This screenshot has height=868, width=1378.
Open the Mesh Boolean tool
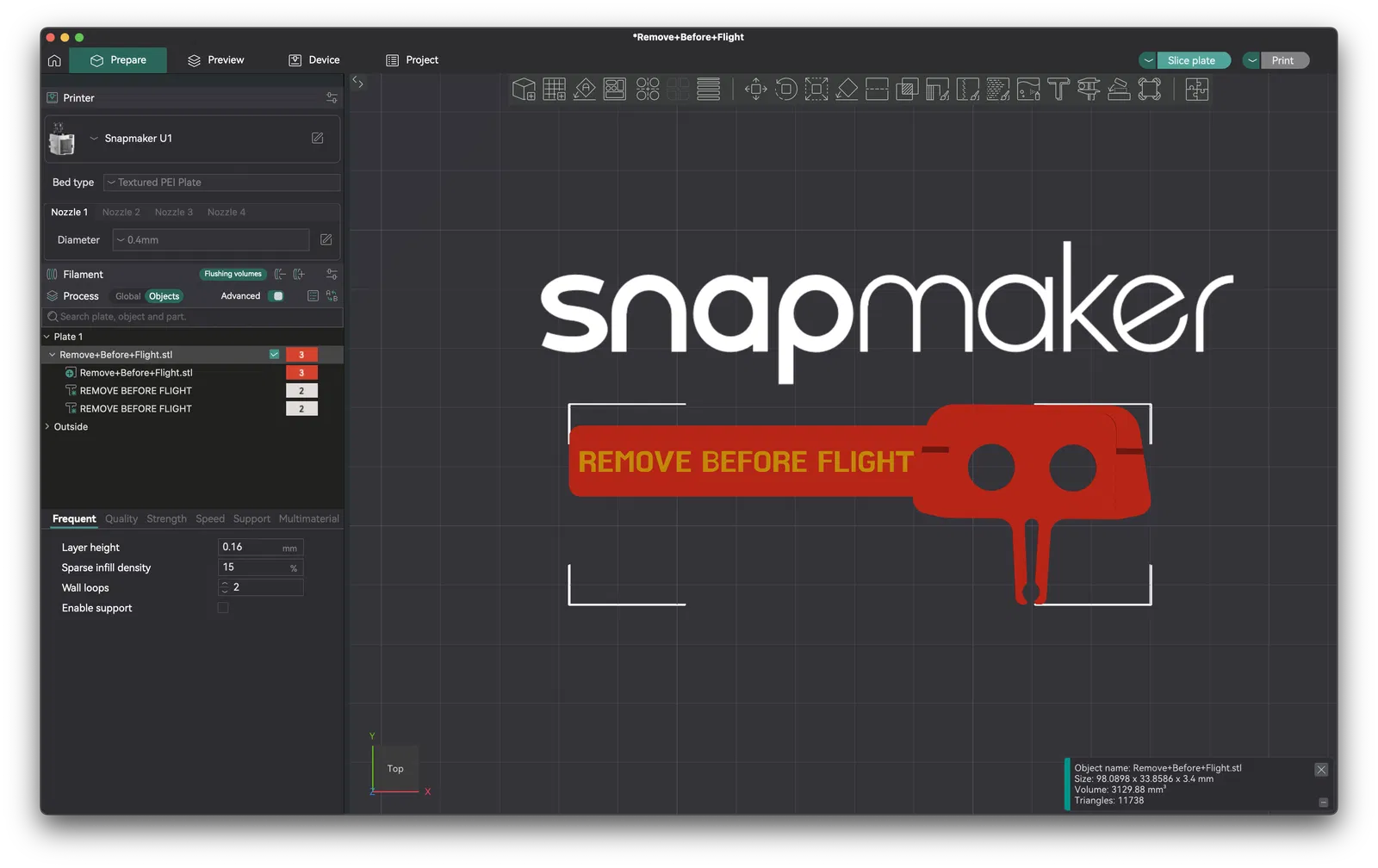click(x=907, y=90)
